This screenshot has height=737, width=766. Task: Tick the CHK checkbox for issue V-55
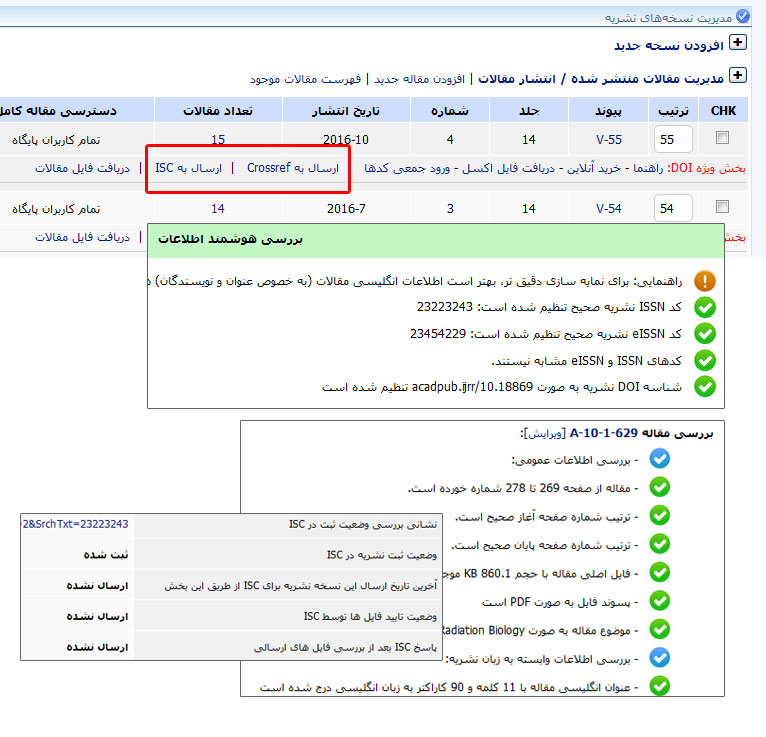(x=722, y=138)
